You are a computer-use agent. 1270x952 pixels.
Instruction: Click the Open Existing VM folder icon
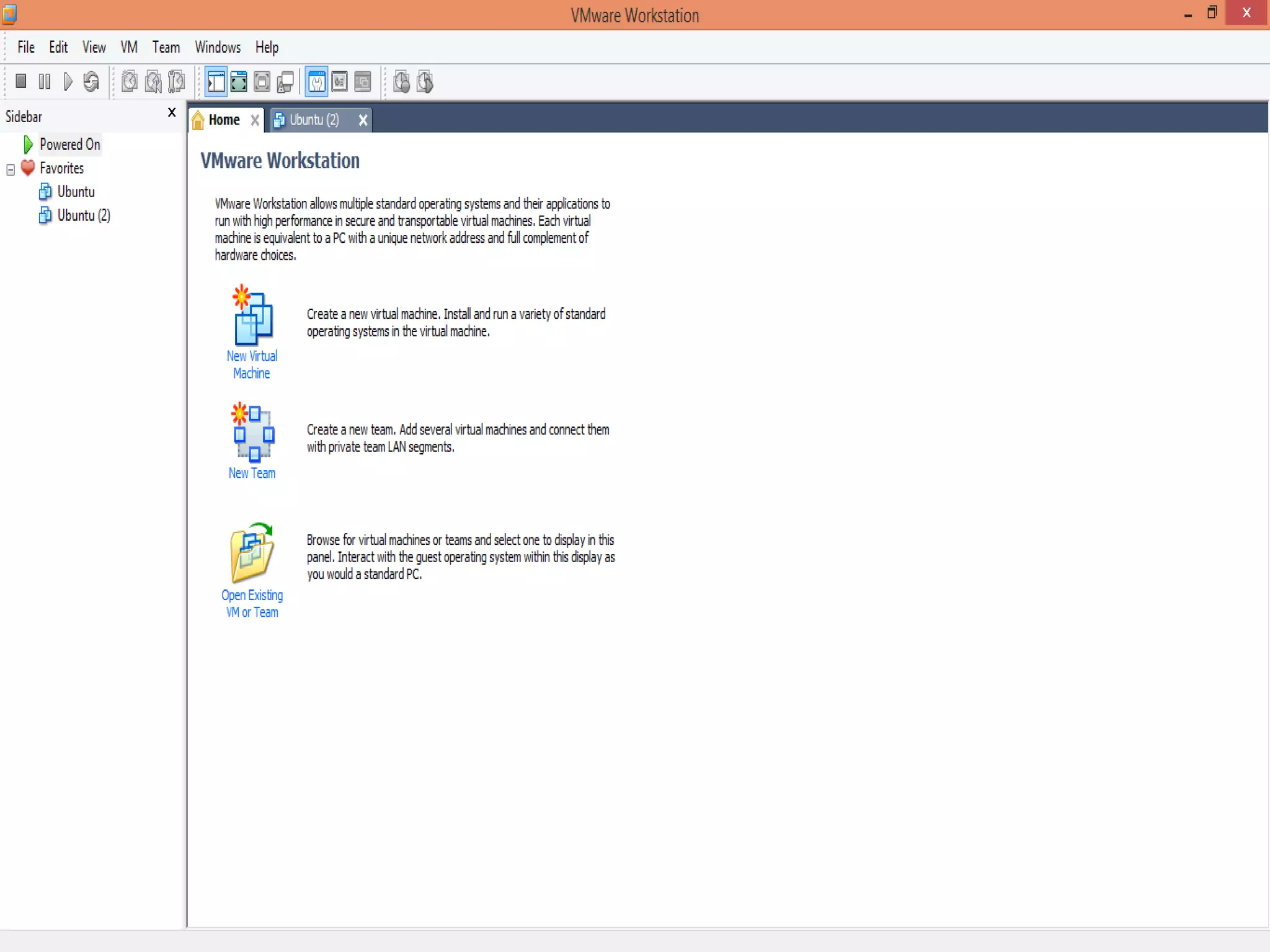(252, 552)
